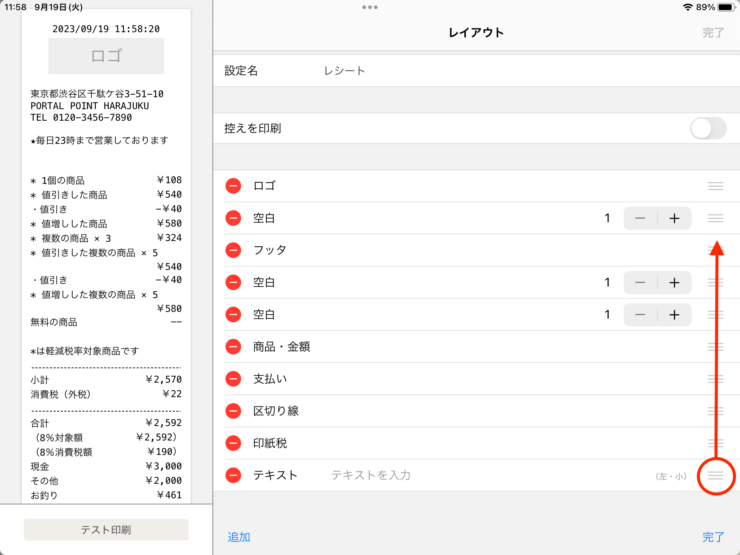Image resolution: width=740 pixels, height=555 pixels.
Task: Tap the お釣り ¥461 line in preview
Action: (106, 495)
